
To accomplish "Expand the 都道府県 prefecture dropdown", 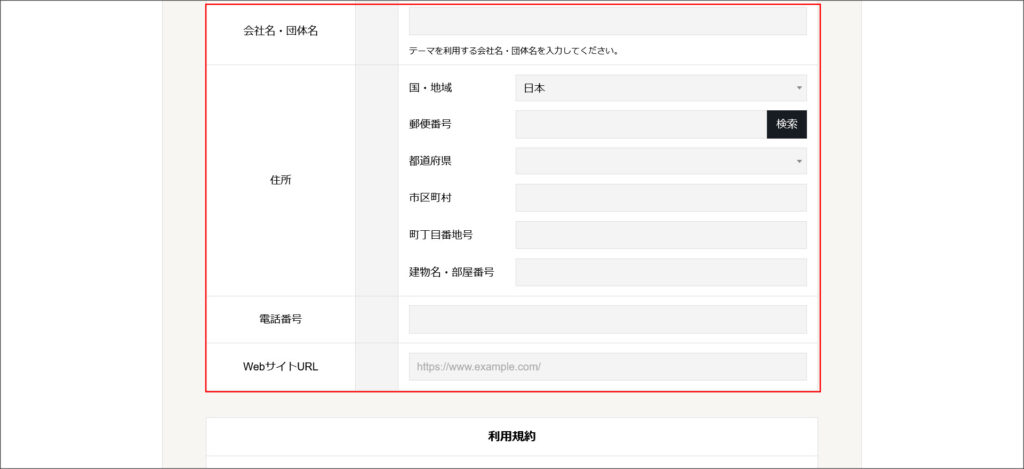I will pos(660,161).
